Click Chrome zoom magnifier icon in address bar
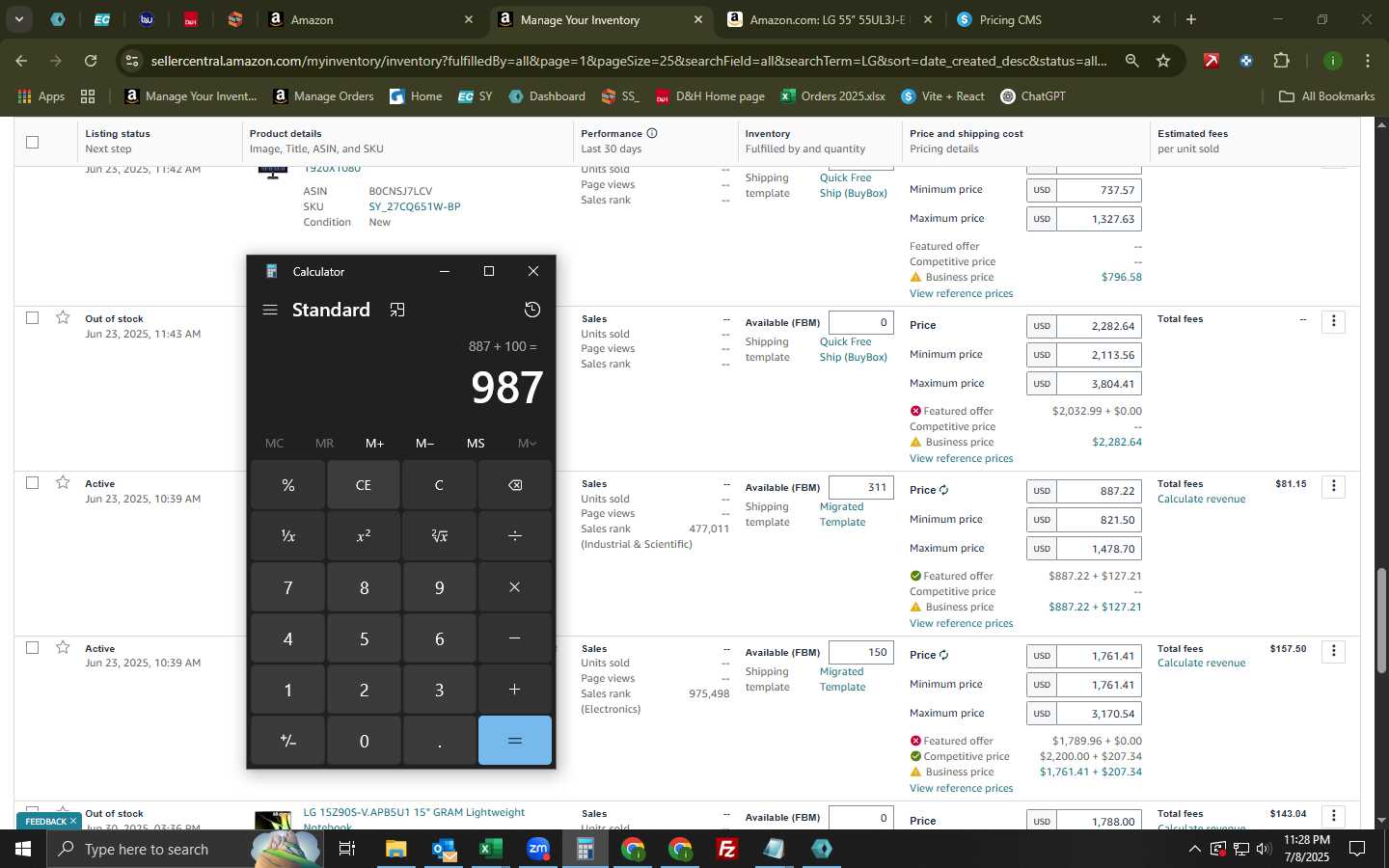Screen dimensions: 1389x868 (1131, 61)
